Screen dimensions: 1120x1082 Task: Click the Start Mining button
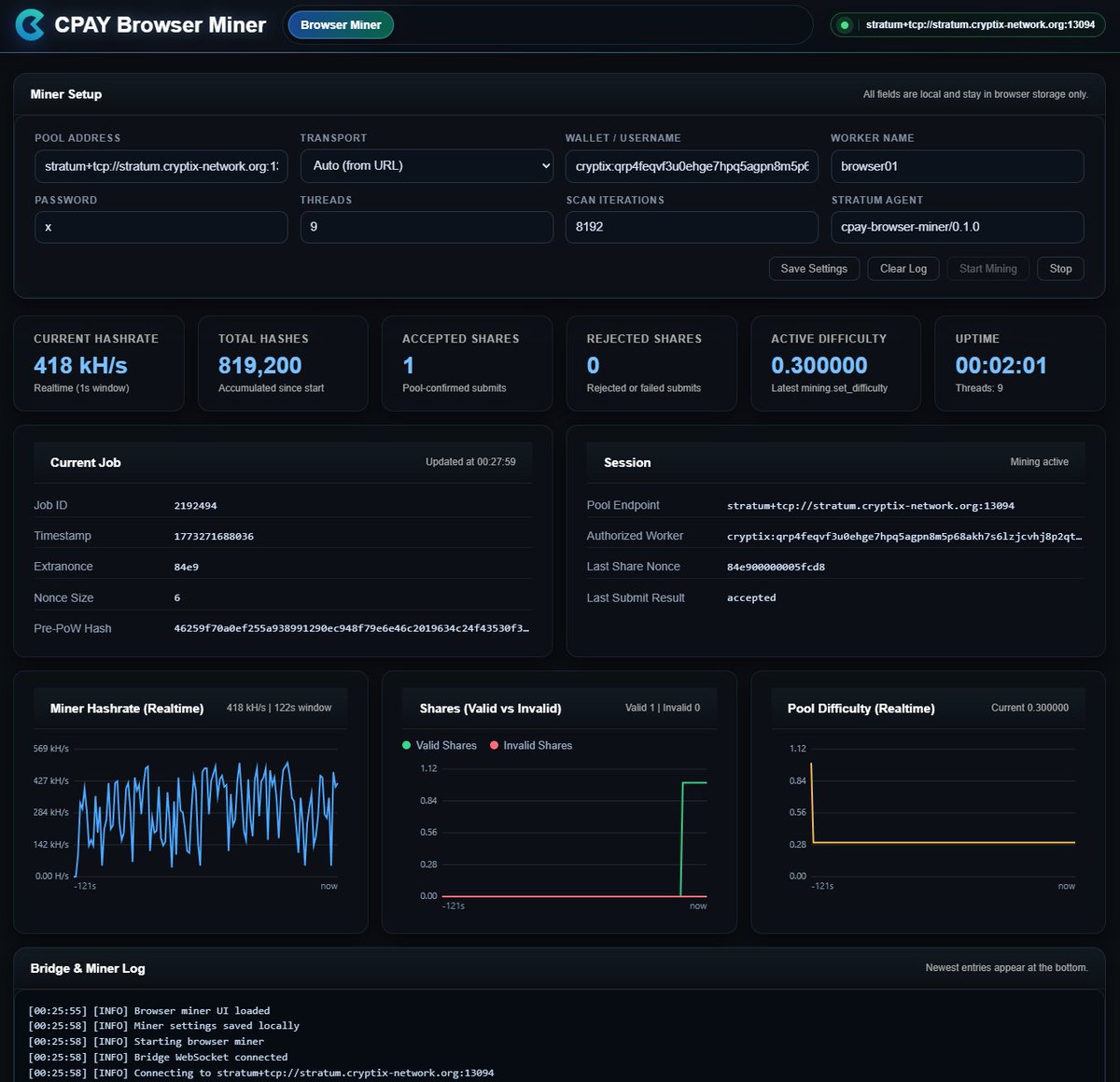click(x=988, y=269)
